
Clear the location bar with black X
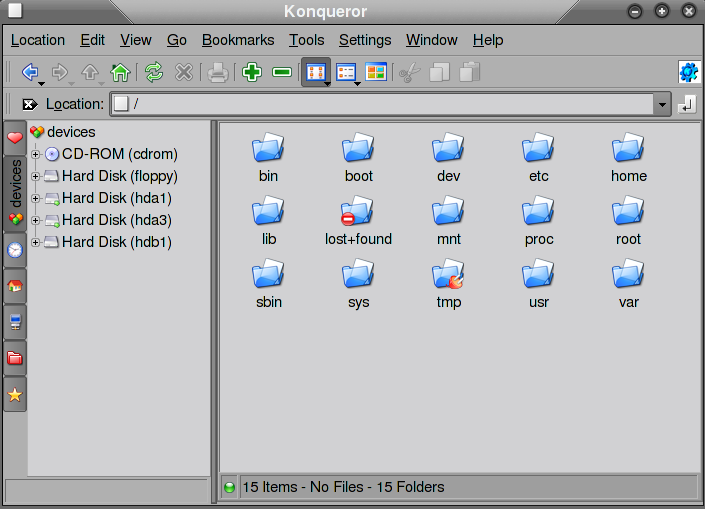[30, 105]
